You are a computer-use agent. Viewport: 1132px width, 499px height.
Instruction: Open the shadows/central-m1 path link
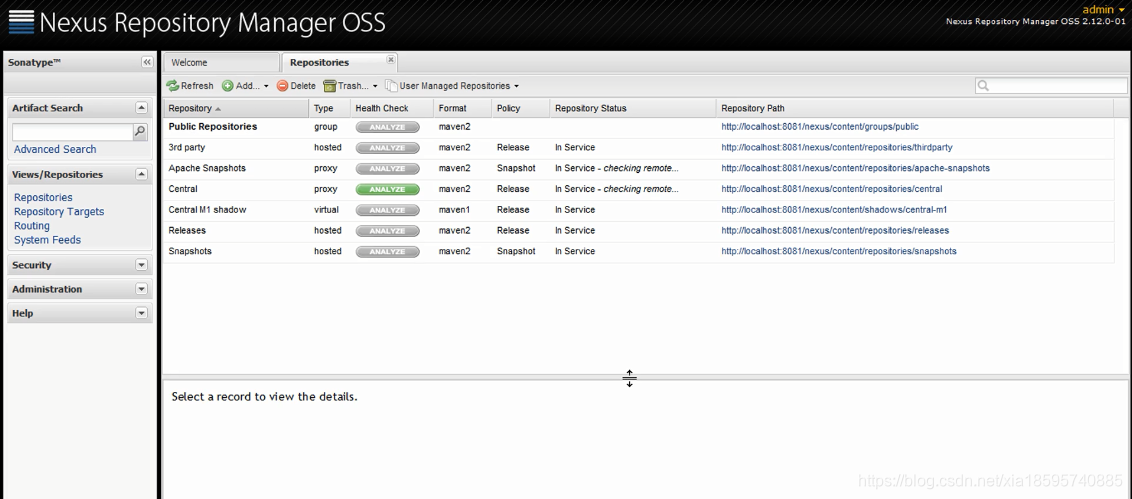[x=834, y=210]
